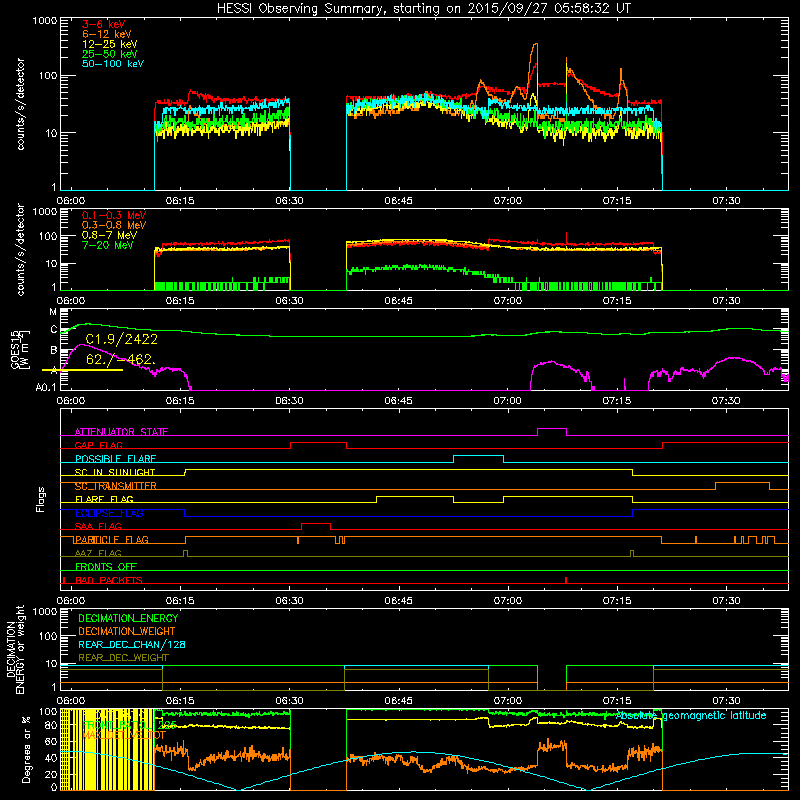
Task: Click the 62./-462. position annotation
Action: (120, 360)
